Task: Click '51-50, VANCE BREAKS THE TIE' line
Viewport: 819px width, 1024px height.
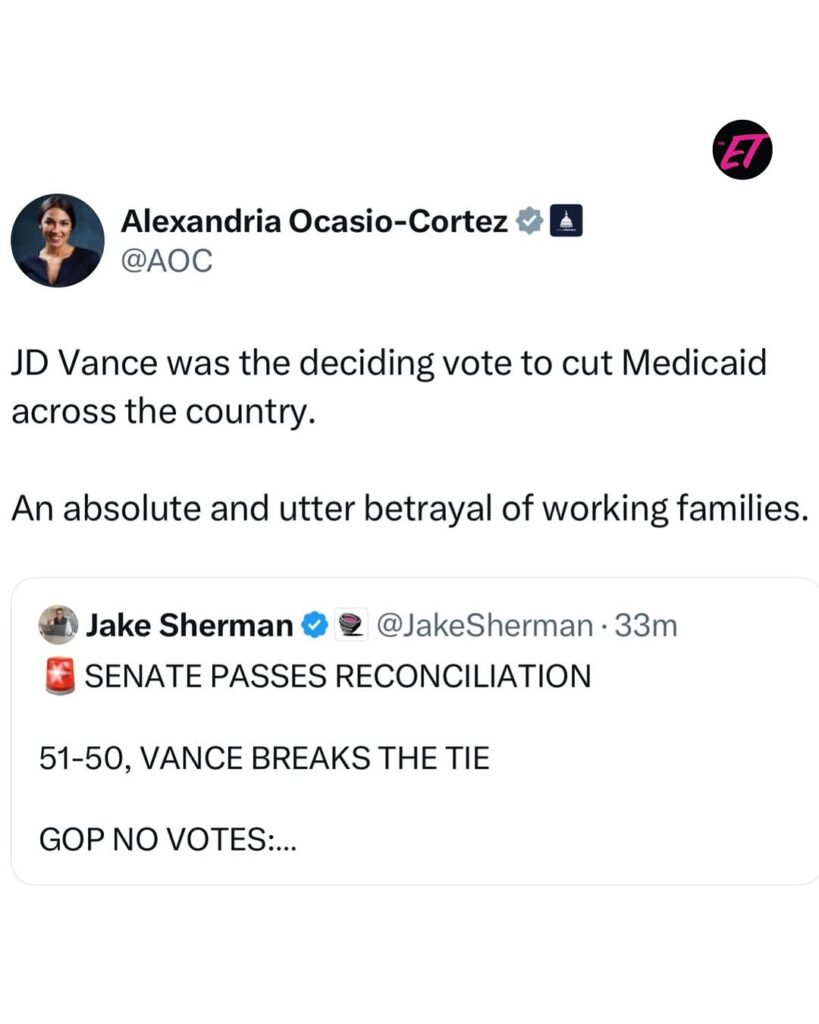Action: [264, 759]
